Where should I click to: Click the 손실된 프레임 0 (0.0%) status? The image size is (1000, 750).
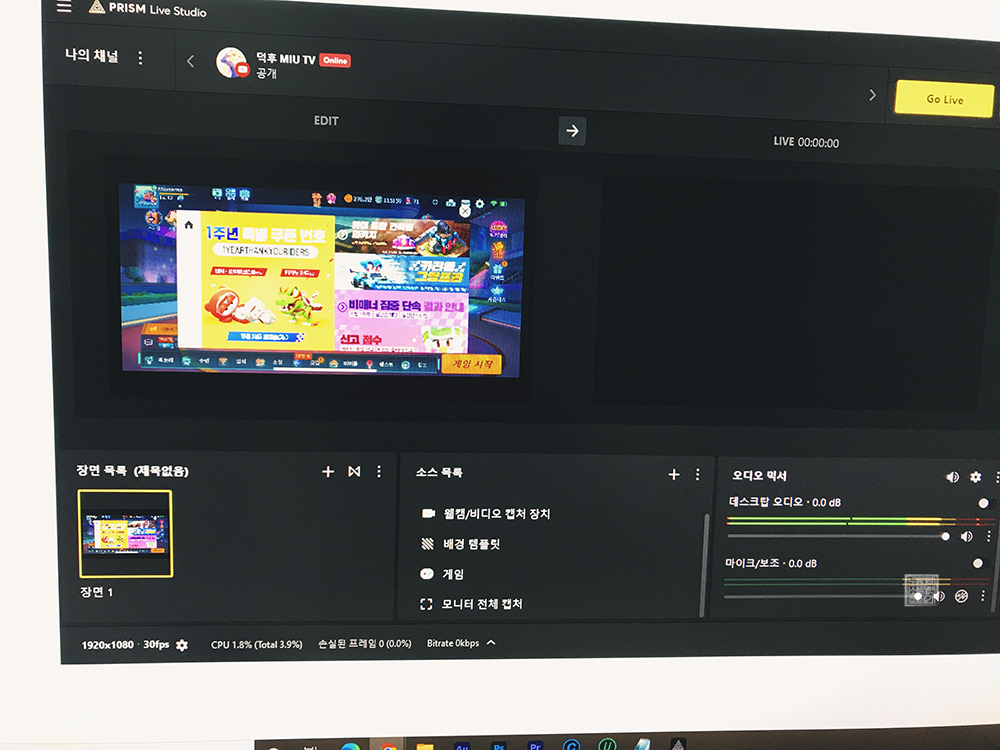point(365,644)
